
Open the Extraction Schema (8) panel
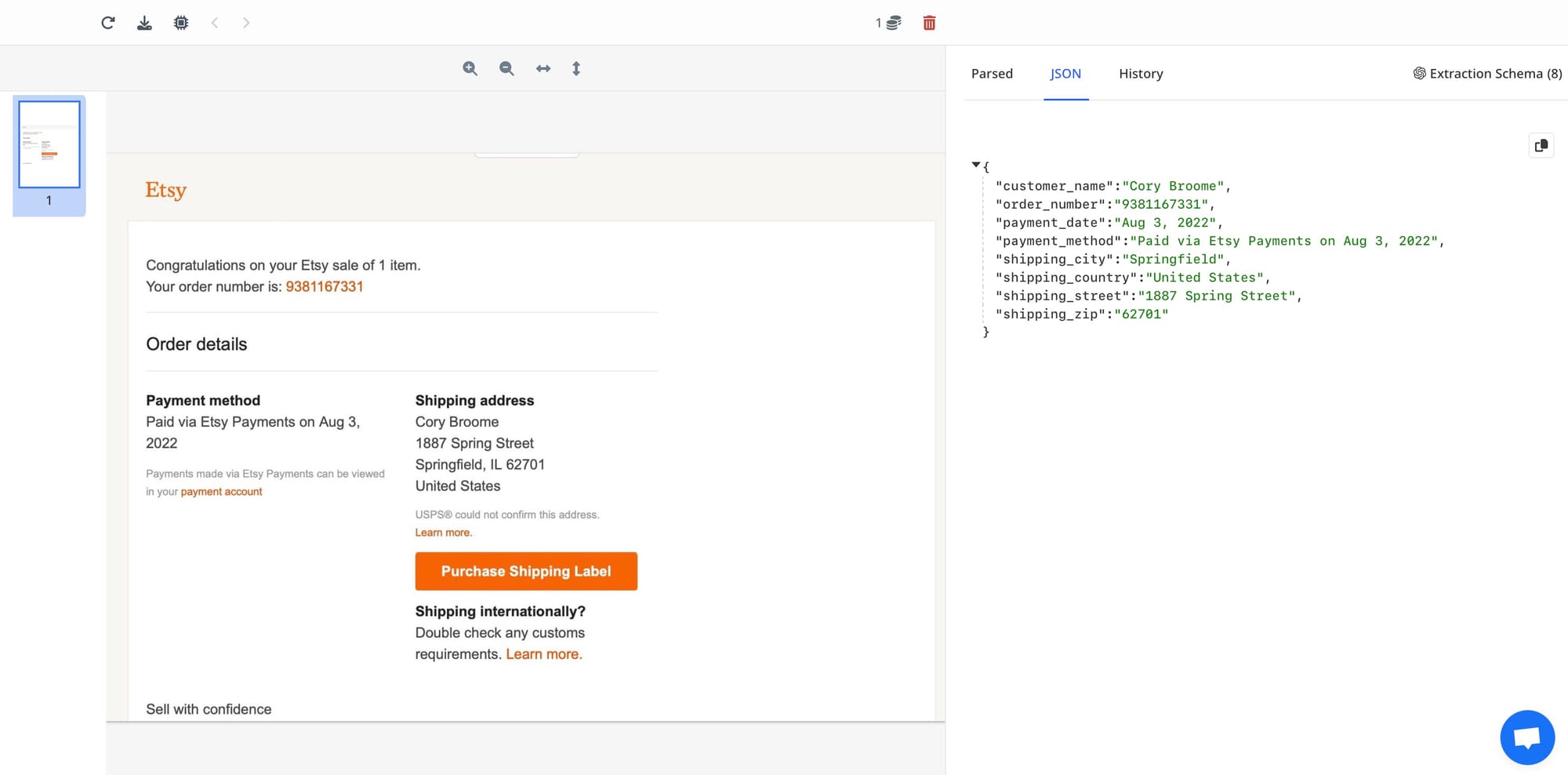coord(1487,74)
